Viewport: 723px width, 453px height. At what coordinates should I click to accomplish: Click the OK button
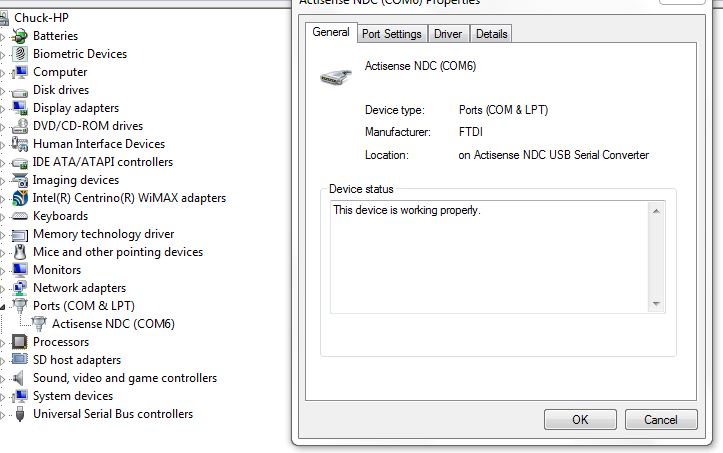pyautogui.click(x=580, y=420)
